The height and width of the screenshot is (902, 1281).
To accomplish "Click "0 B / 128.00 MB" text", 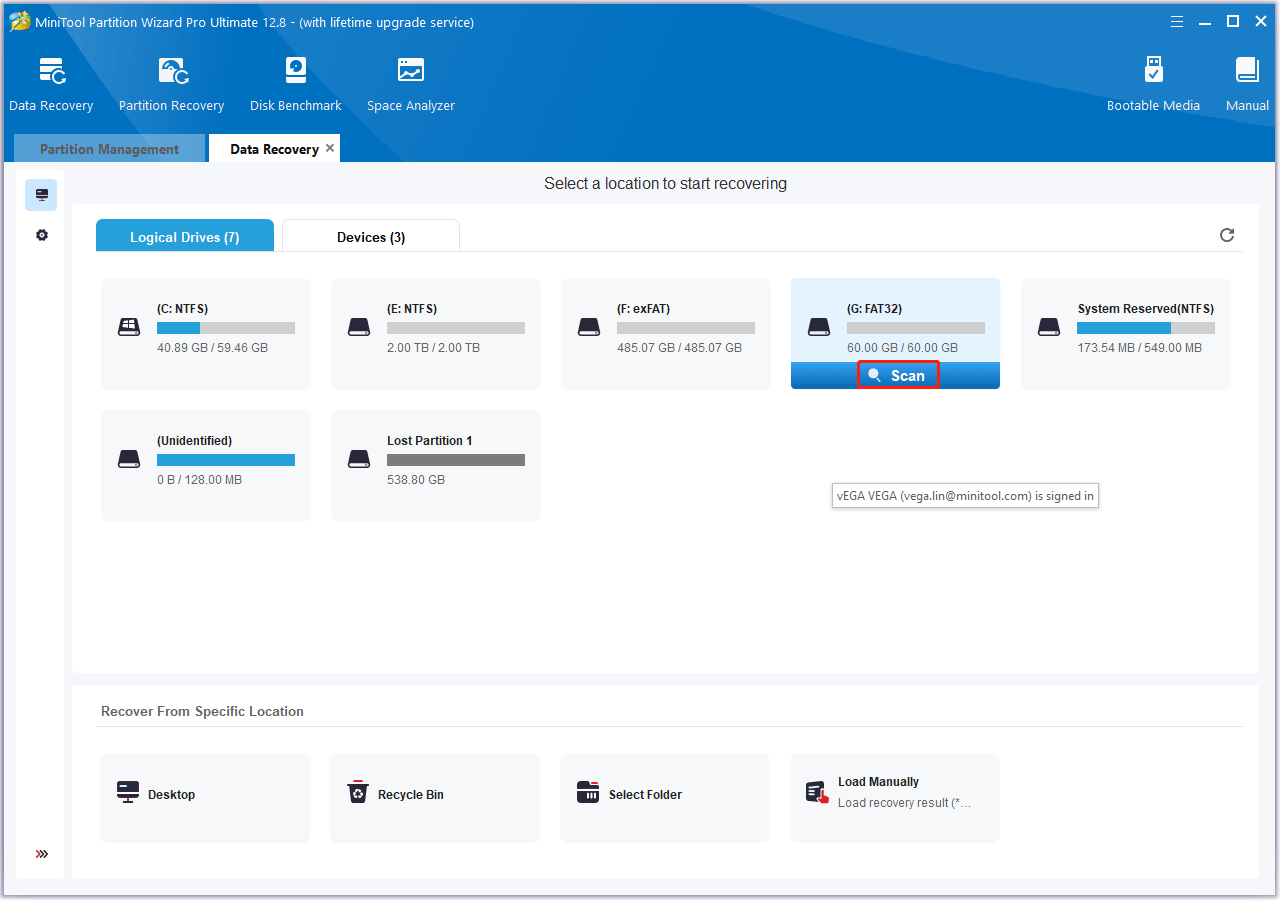I will [x=199, y=480].
